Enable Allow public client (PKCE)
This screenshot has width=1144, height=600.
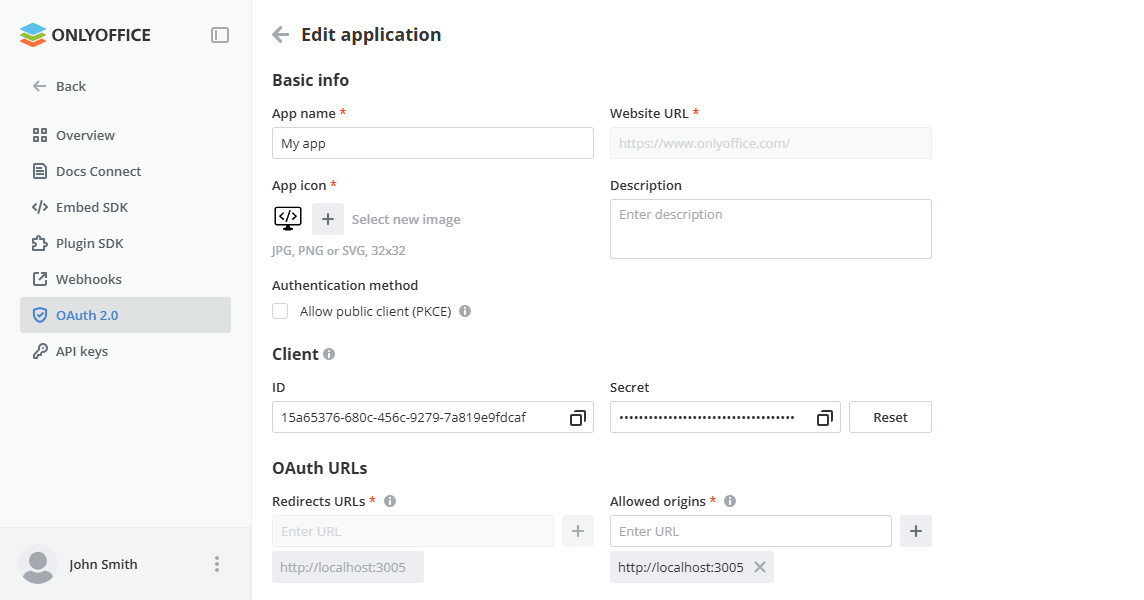point(280,311)
